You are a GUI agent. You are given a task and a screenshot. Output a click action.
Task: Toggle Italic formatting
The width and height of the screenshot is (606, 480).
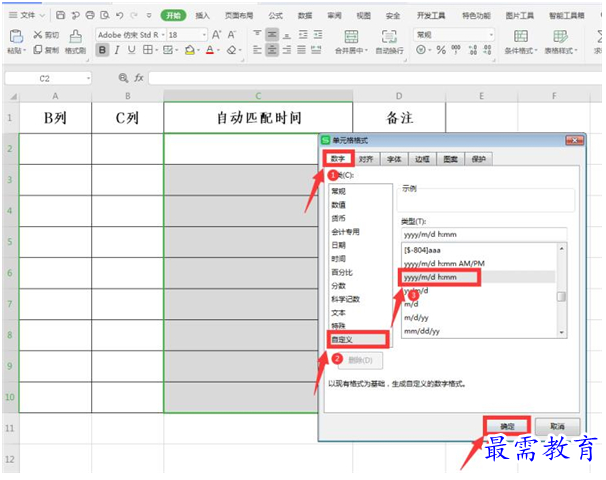(x=117, y=50)
